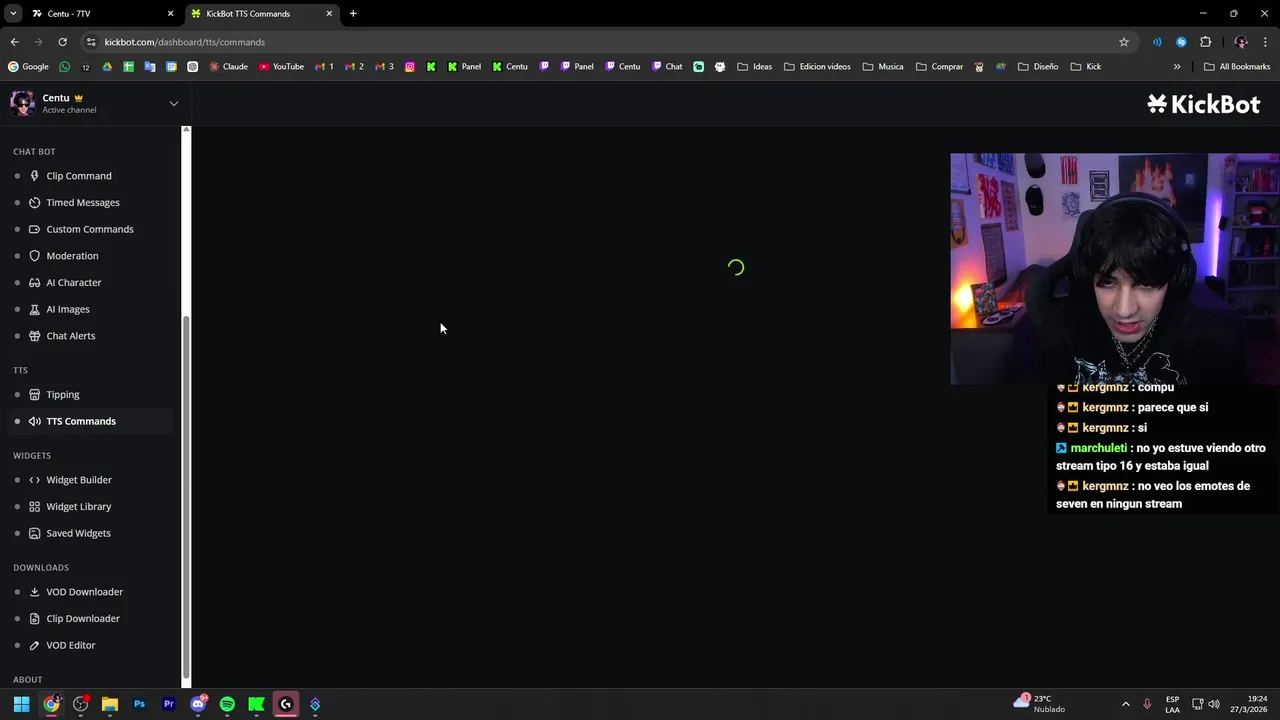Screen dimensions: 1280x720
Task: Open the Chat bookmark
Action: click(667, 67)
